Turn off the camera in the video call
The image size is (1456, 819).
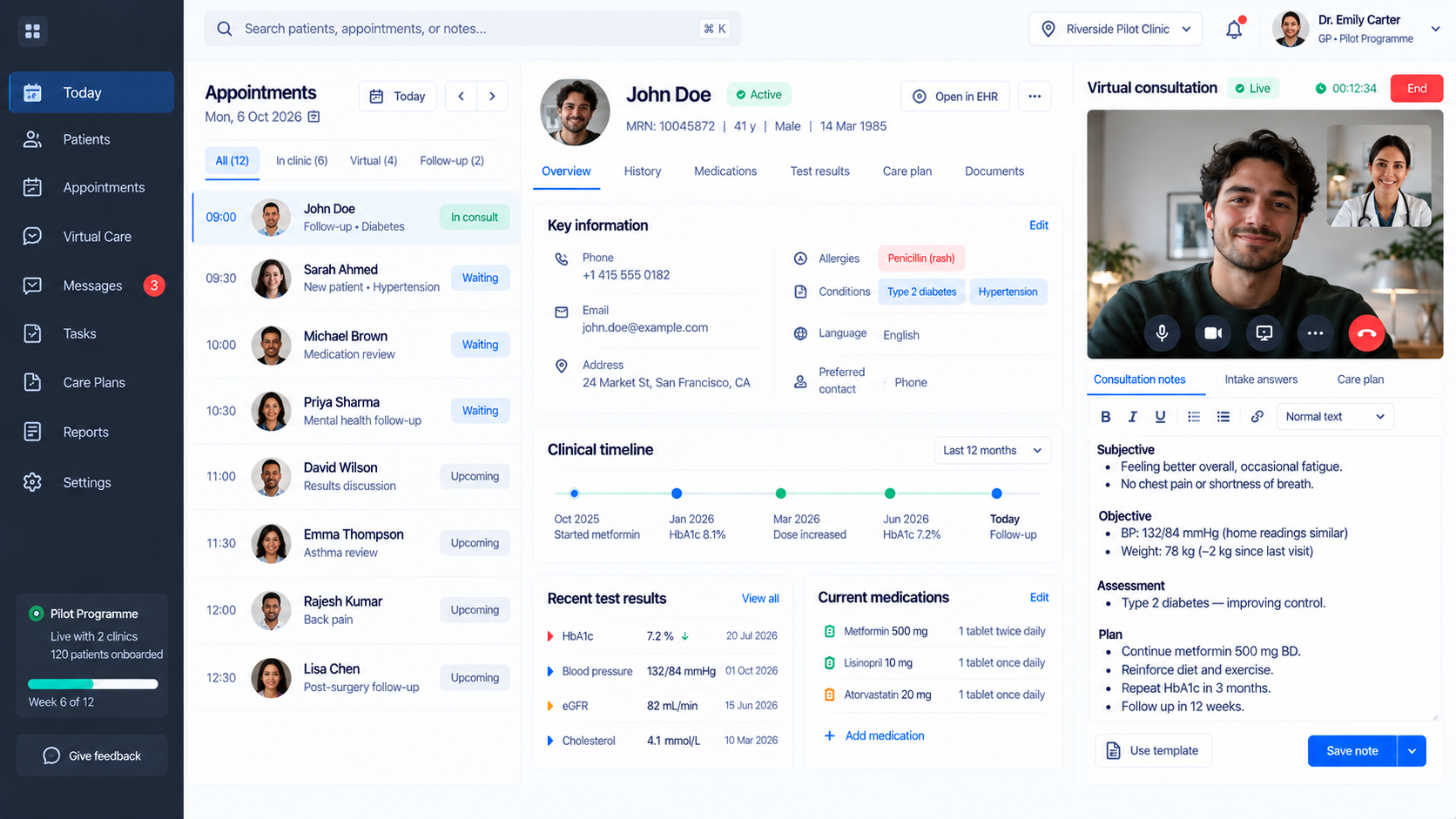pyautogui.click(x=1213, y=333)
